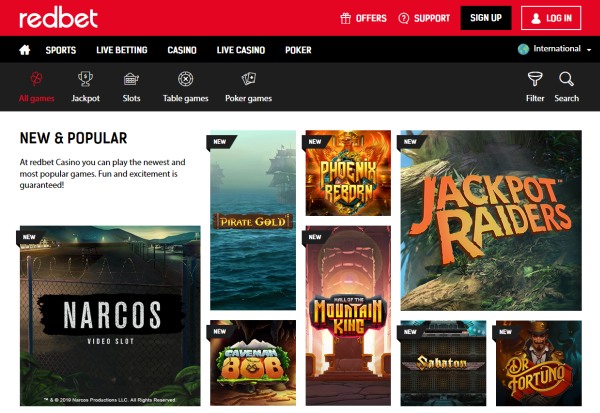Select the Jackpot trophy icon
Screen dimensions: 600x413
(x=85, y=79)
